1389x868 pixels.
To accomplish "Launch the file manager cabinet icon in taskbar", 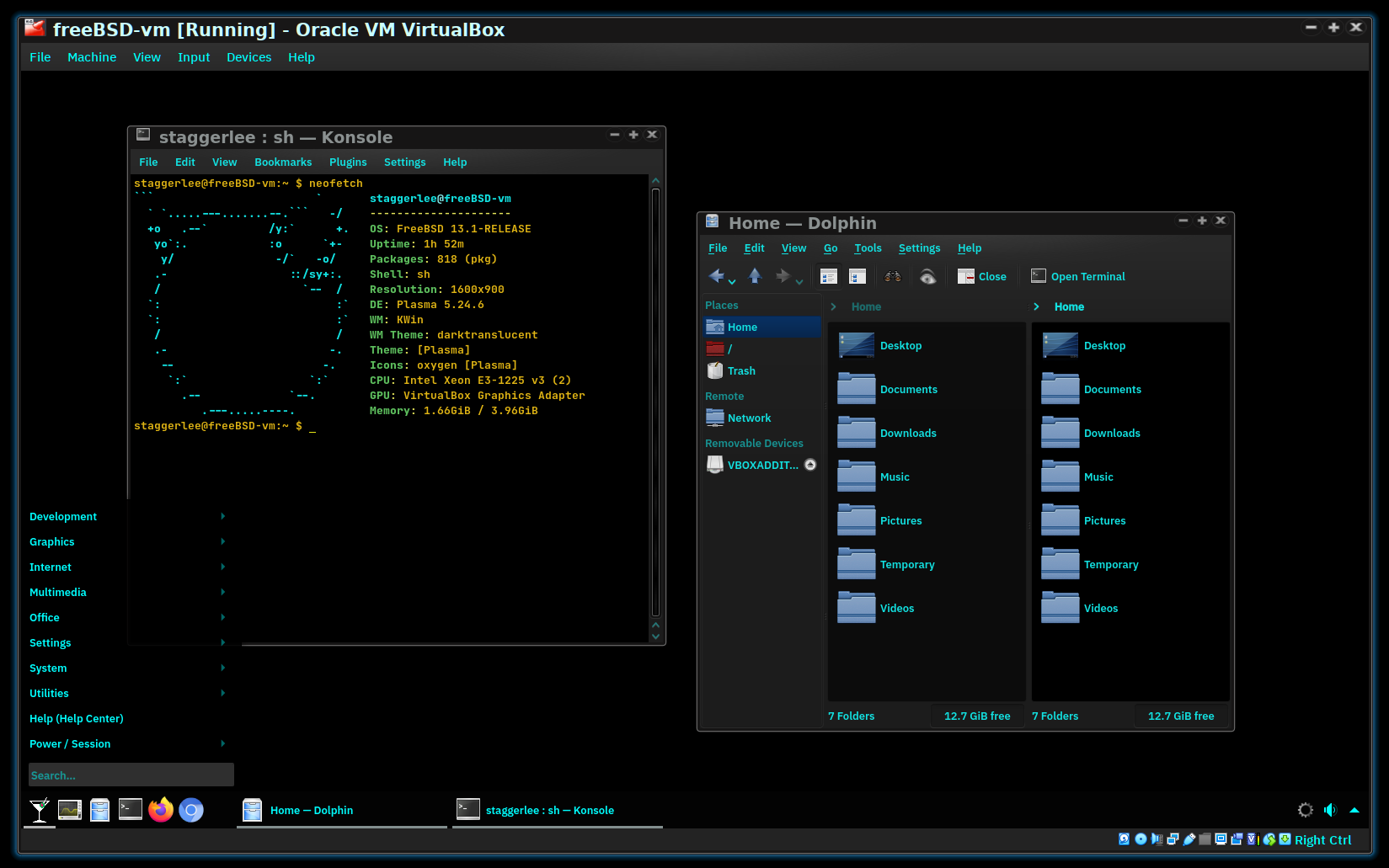I will click(x=100, y=810).
